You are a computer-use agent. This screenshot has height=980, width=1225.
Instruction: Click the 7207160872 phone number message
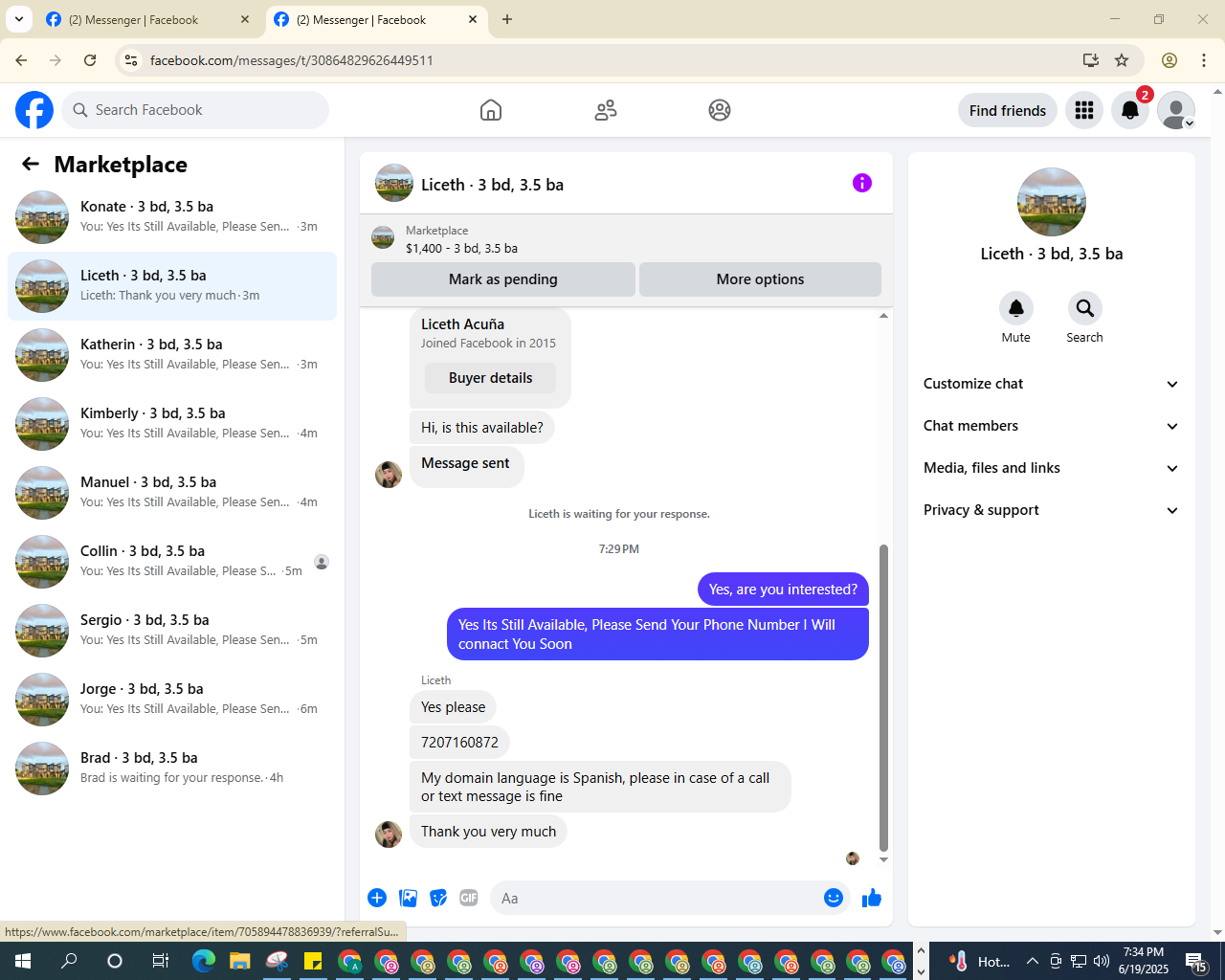(459, 743)
